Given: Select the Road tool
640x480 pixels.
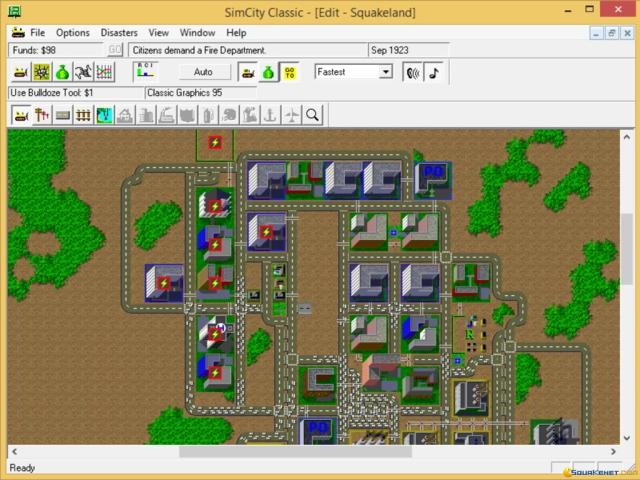Looking at the screenshot, I should click(62, 115).
